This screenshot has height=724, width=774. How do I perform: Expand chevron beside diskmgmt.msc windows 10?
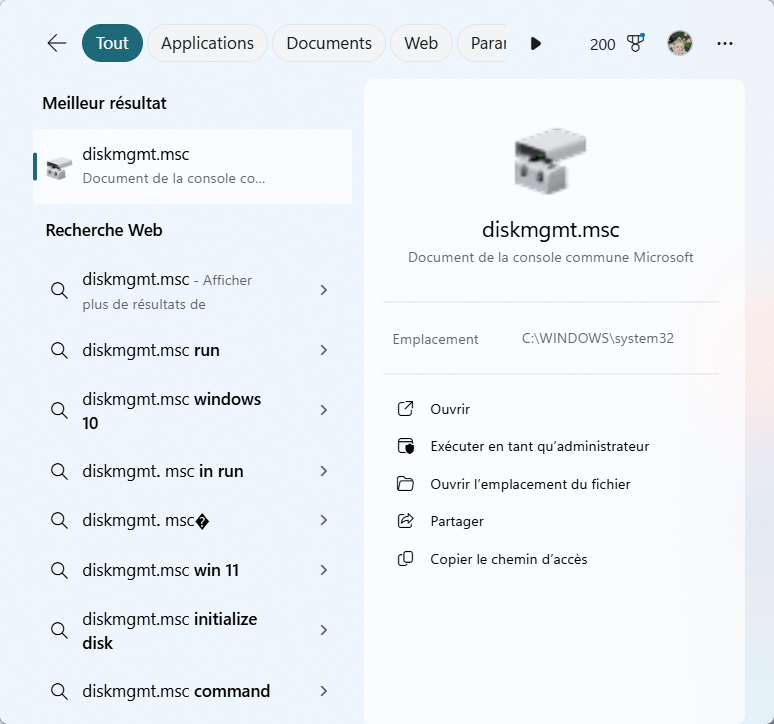tap(324, 410)
